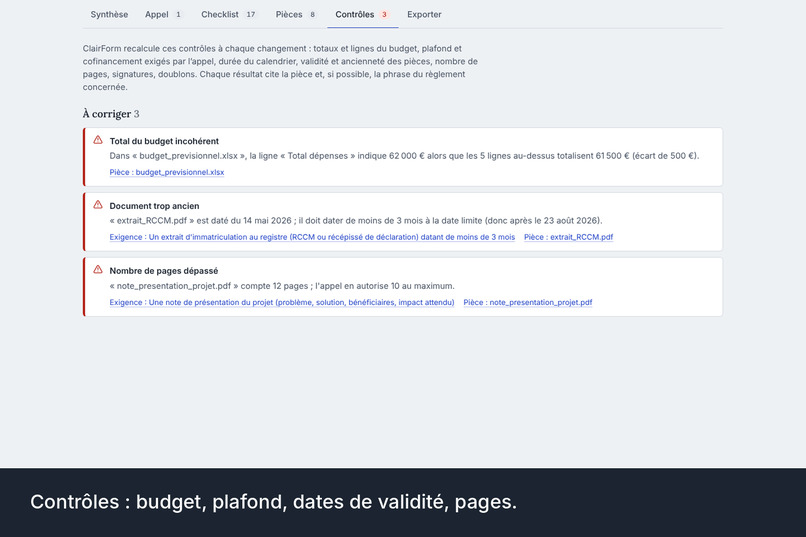Click the text about 12 pages count

(282, 286)
